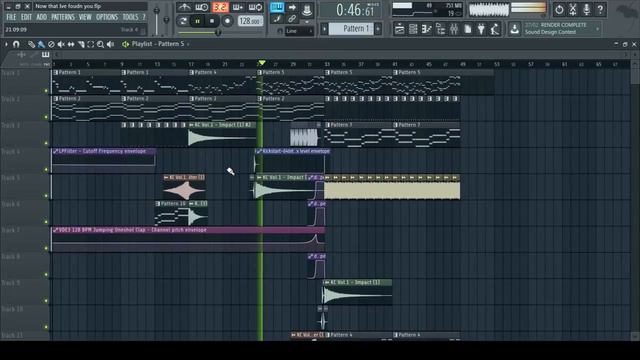640x360 pixels.
Task: Click the news panel download icon
Action: (x=514, y=29)
